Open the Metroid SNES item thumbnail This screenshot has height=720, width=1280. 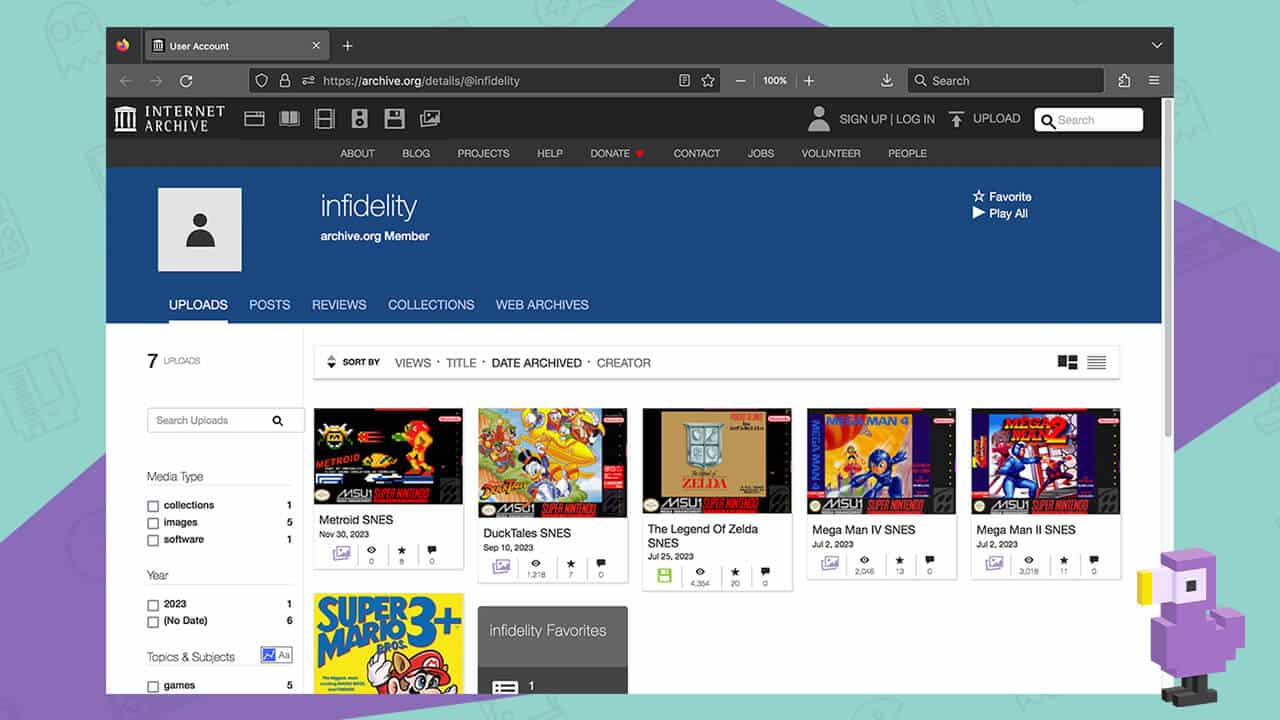click(x=388, y=456)
